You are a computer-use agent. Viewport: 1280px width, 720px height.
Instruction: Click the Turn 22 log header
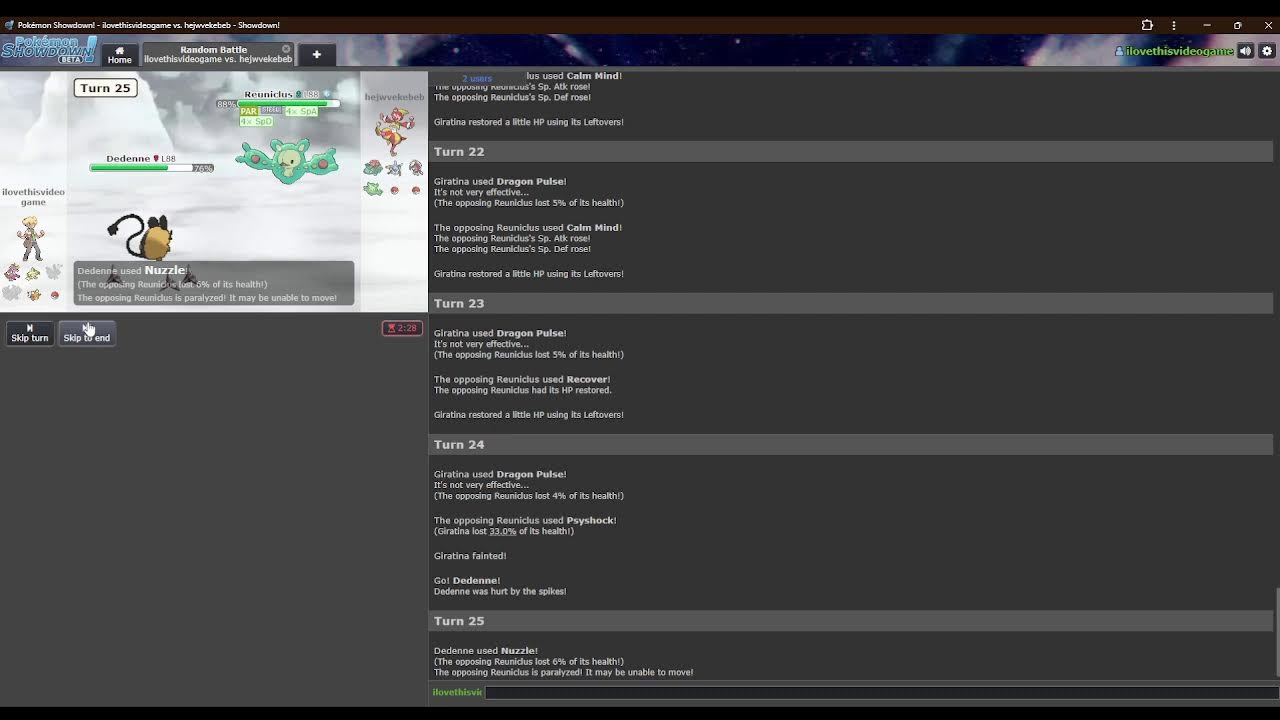pos(851,152)
